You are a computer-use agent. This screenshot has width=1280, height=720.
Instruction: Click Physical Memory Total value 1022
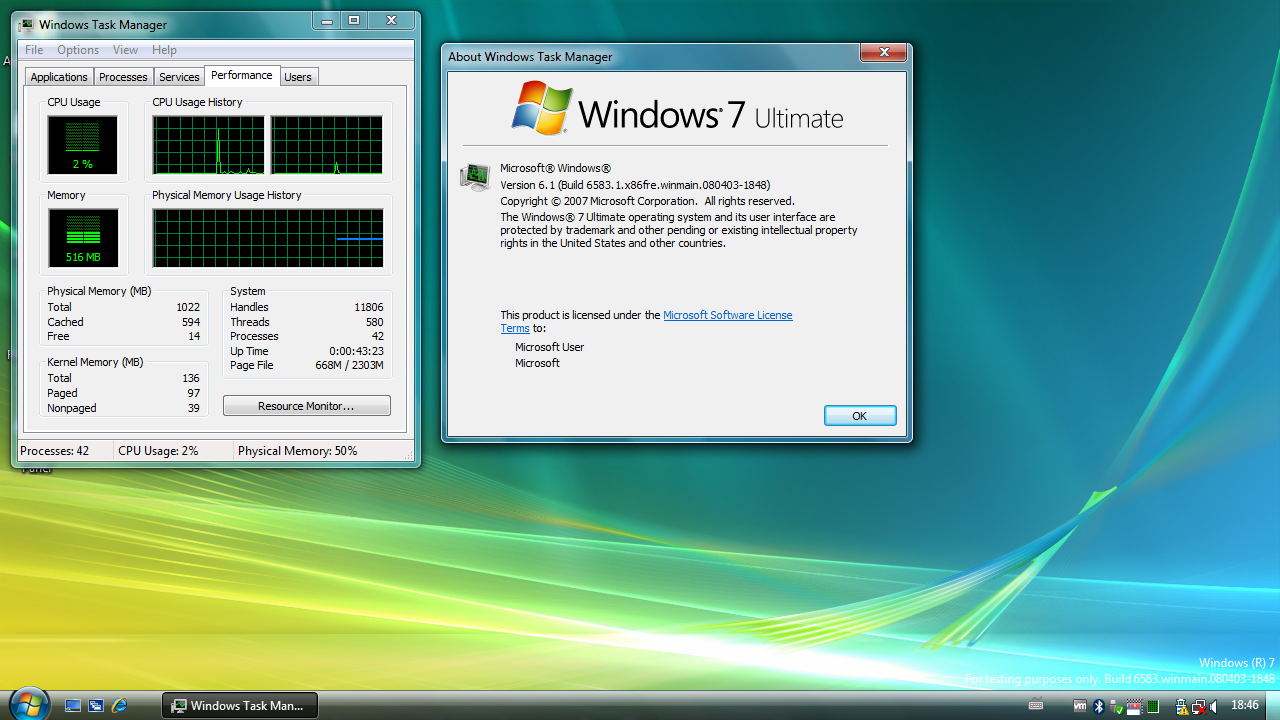point(188,307)
